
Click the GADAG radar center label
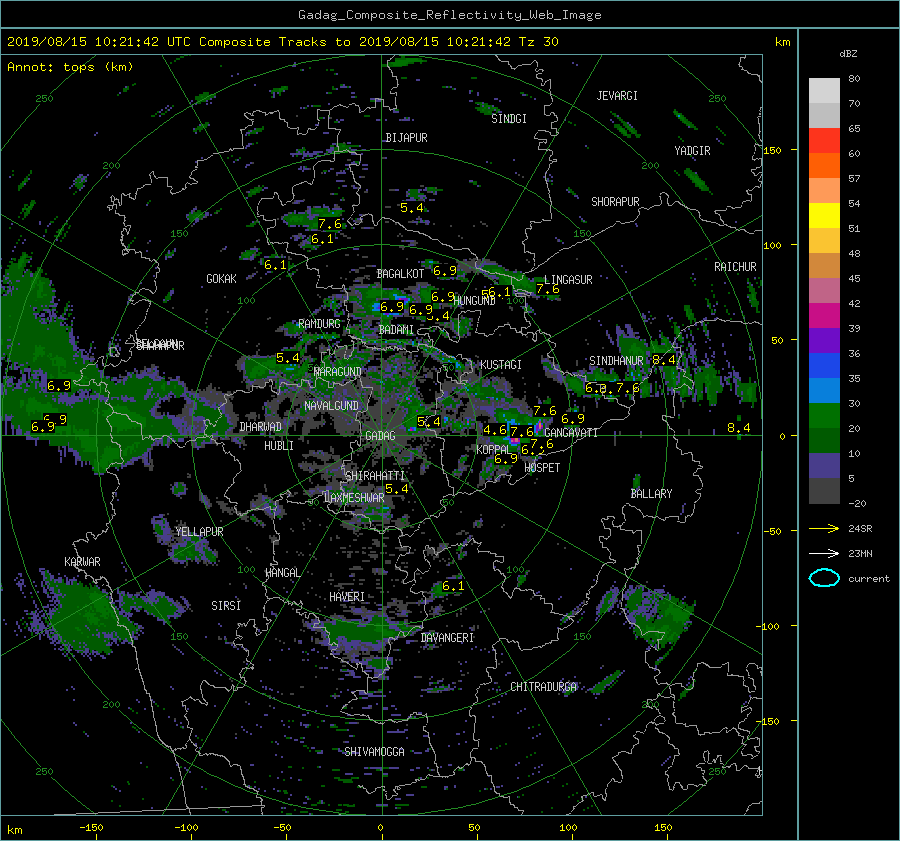(380, 436)
